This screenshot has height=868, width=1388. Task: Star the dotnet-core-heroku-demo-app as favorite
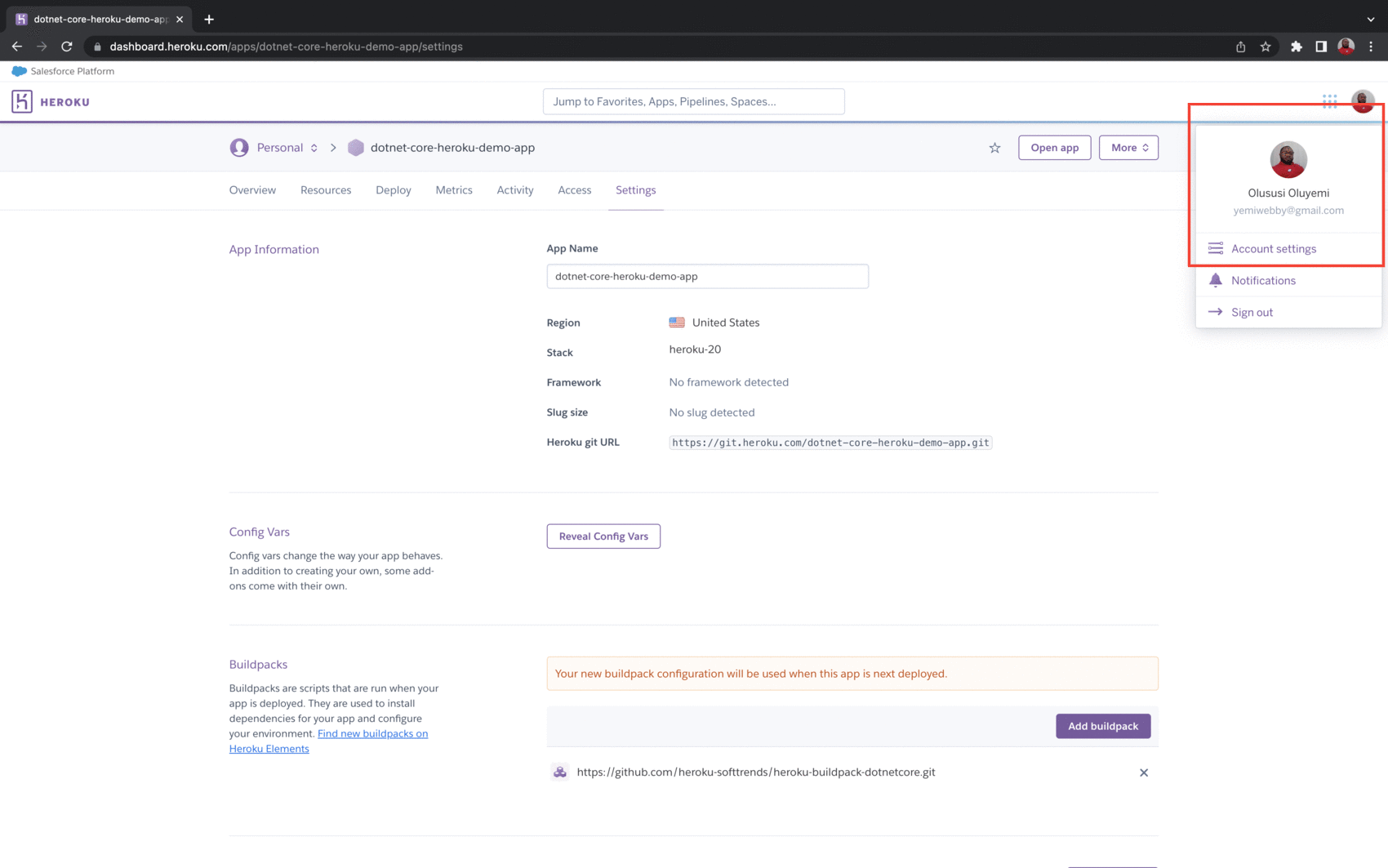[x=994, y=148]
